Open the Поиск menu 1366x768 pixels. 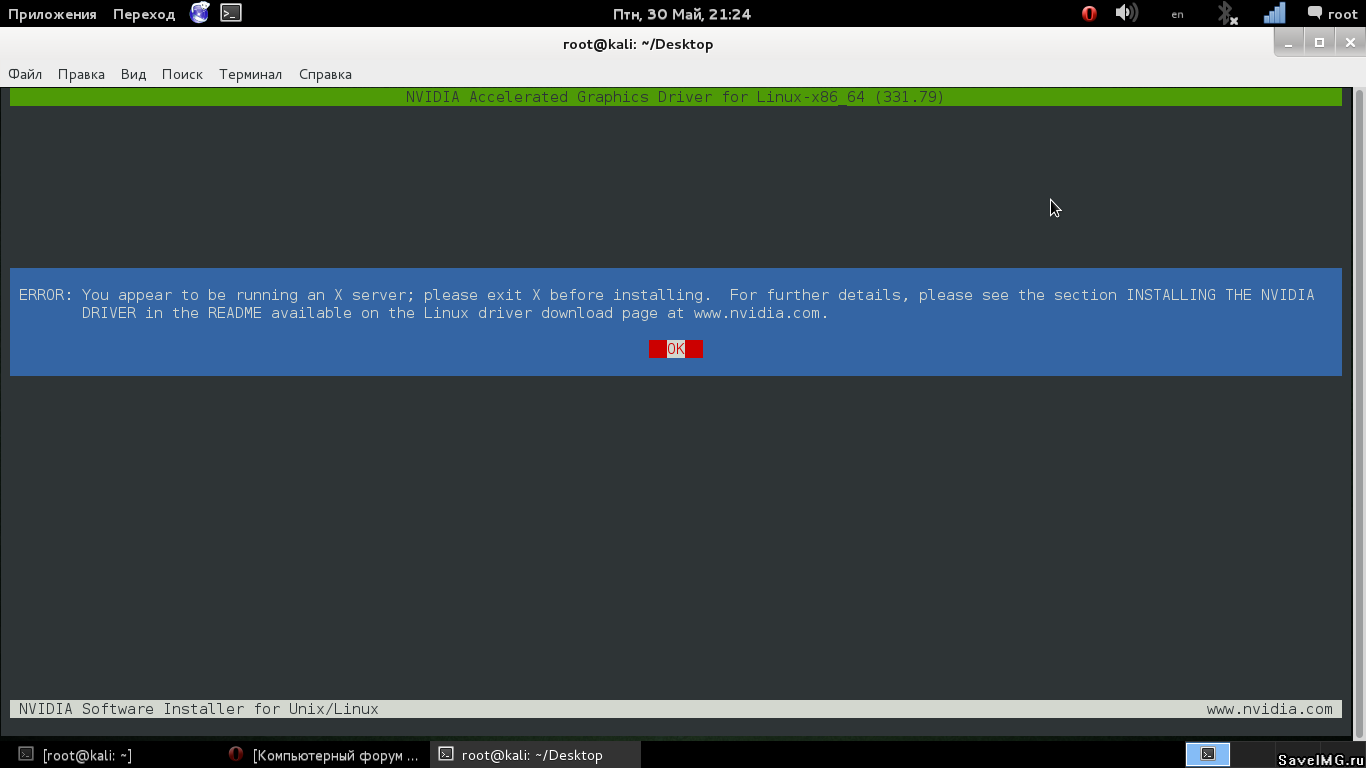[x=182, y=74]
